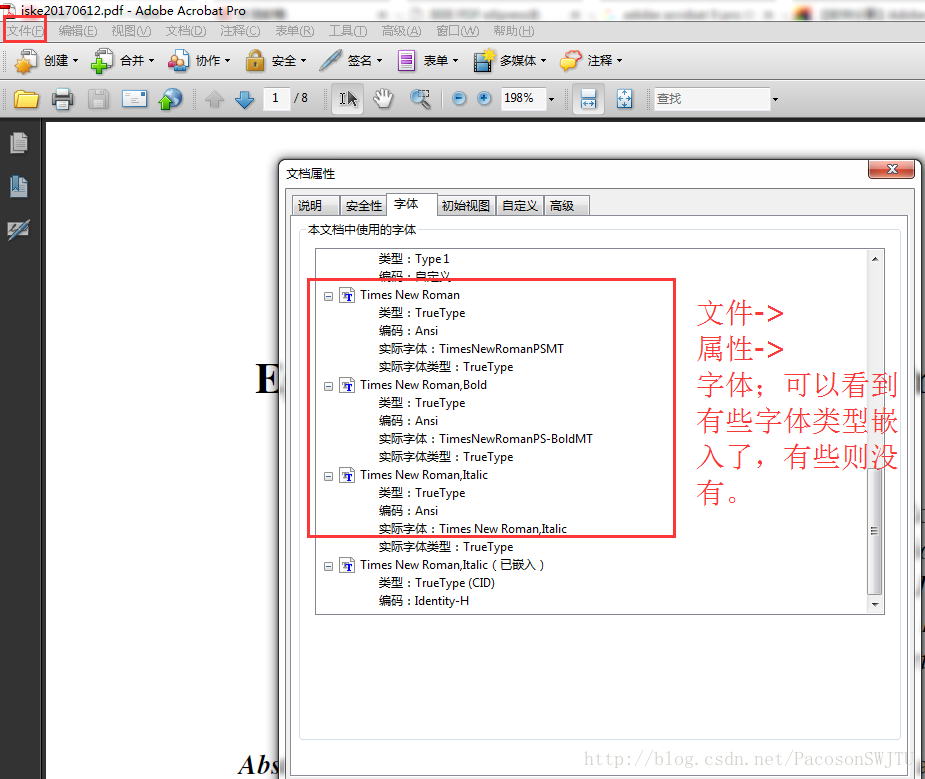Open the 文件(F) menu
The width and height of the screenshot is (925, 779).
tap(25, 31)
